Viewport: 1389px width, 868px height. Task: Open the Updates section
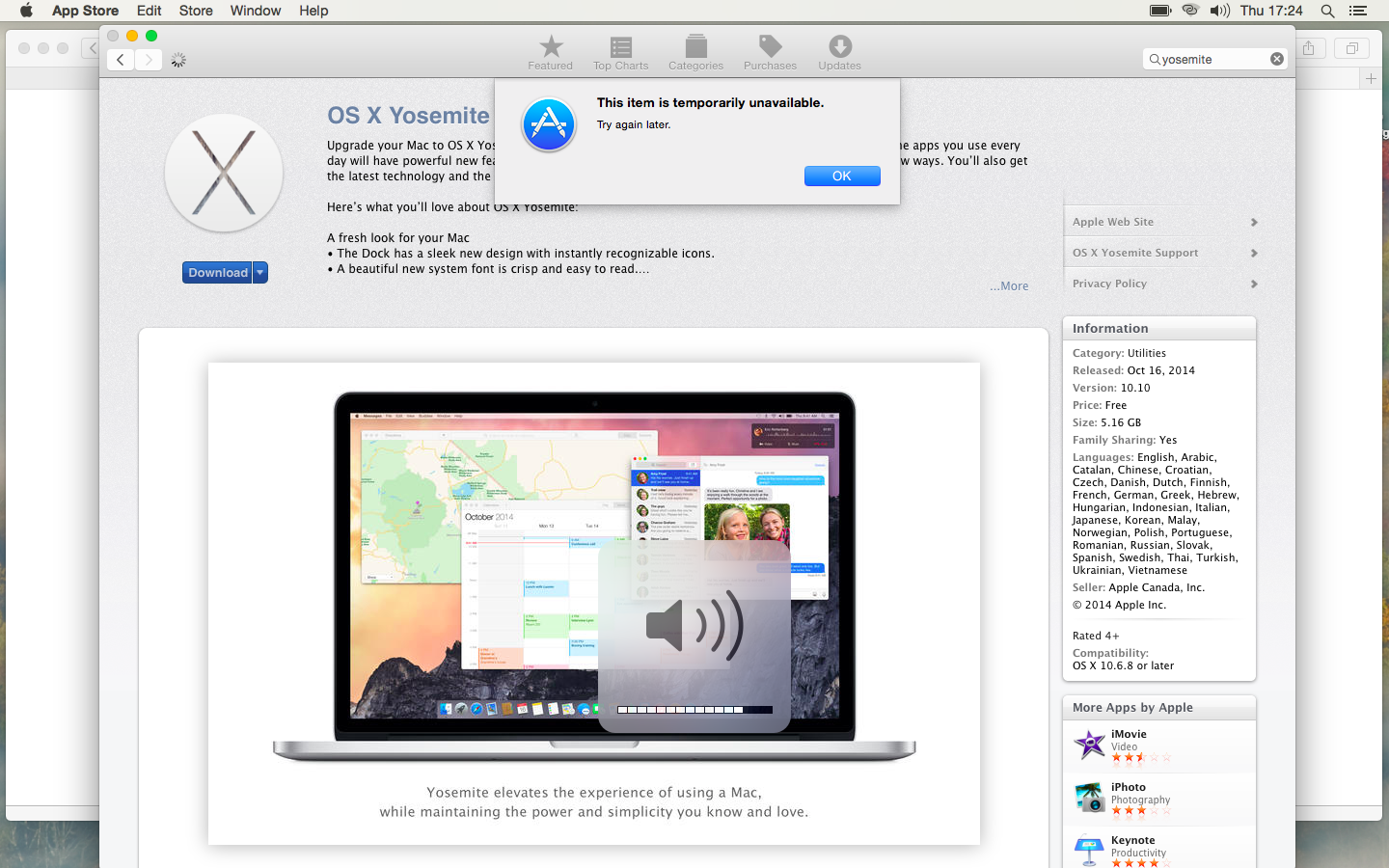(x=839, y=53)
